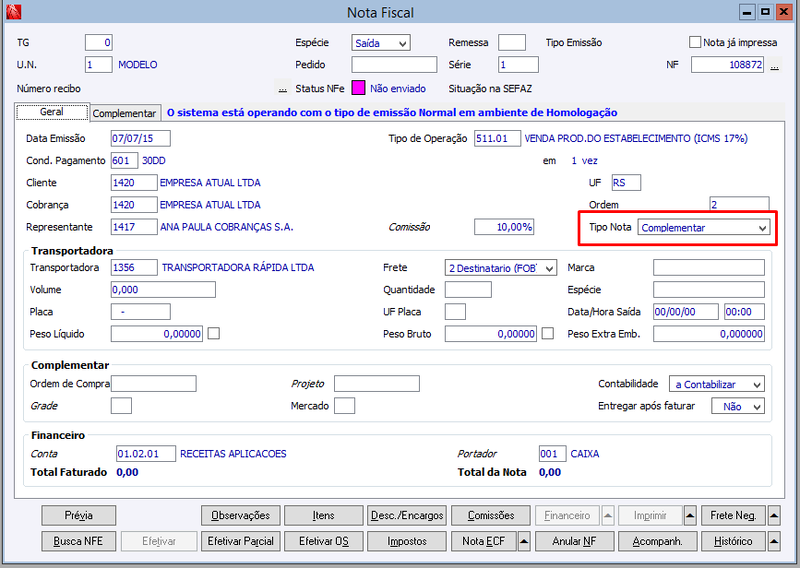Click the Placa input field
The image size is (800, 568).
(x=140, y=312)
